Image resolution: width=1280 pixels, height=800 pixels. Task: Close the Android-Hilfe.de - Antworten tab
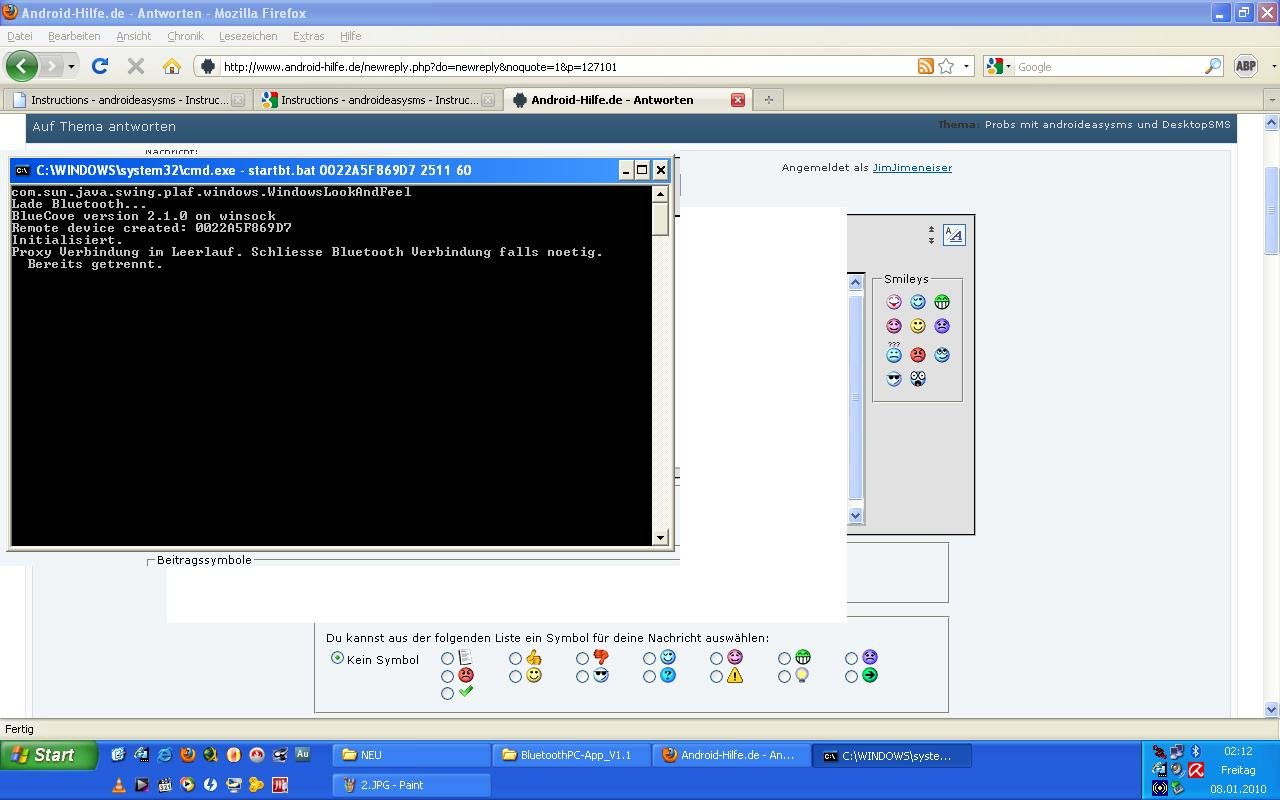[738, 100]
